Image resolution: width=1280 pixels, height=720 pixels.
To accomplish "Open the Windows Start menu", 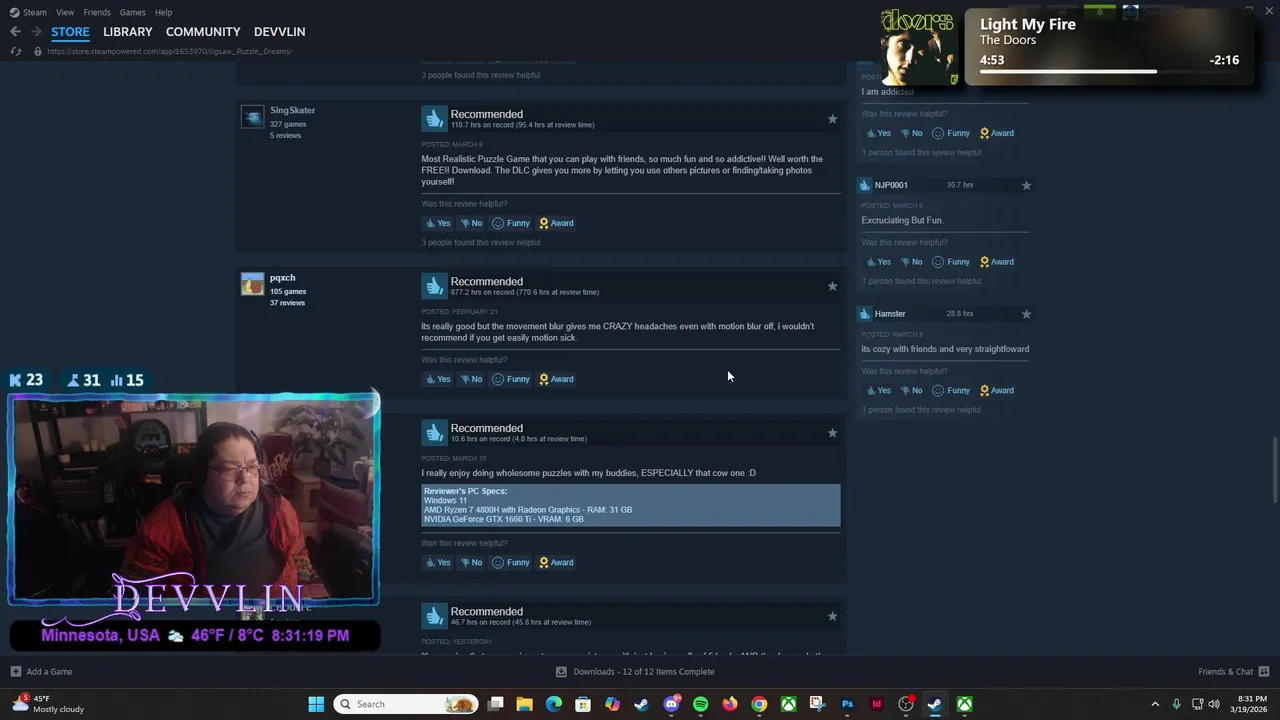I will tap(316, 704).
